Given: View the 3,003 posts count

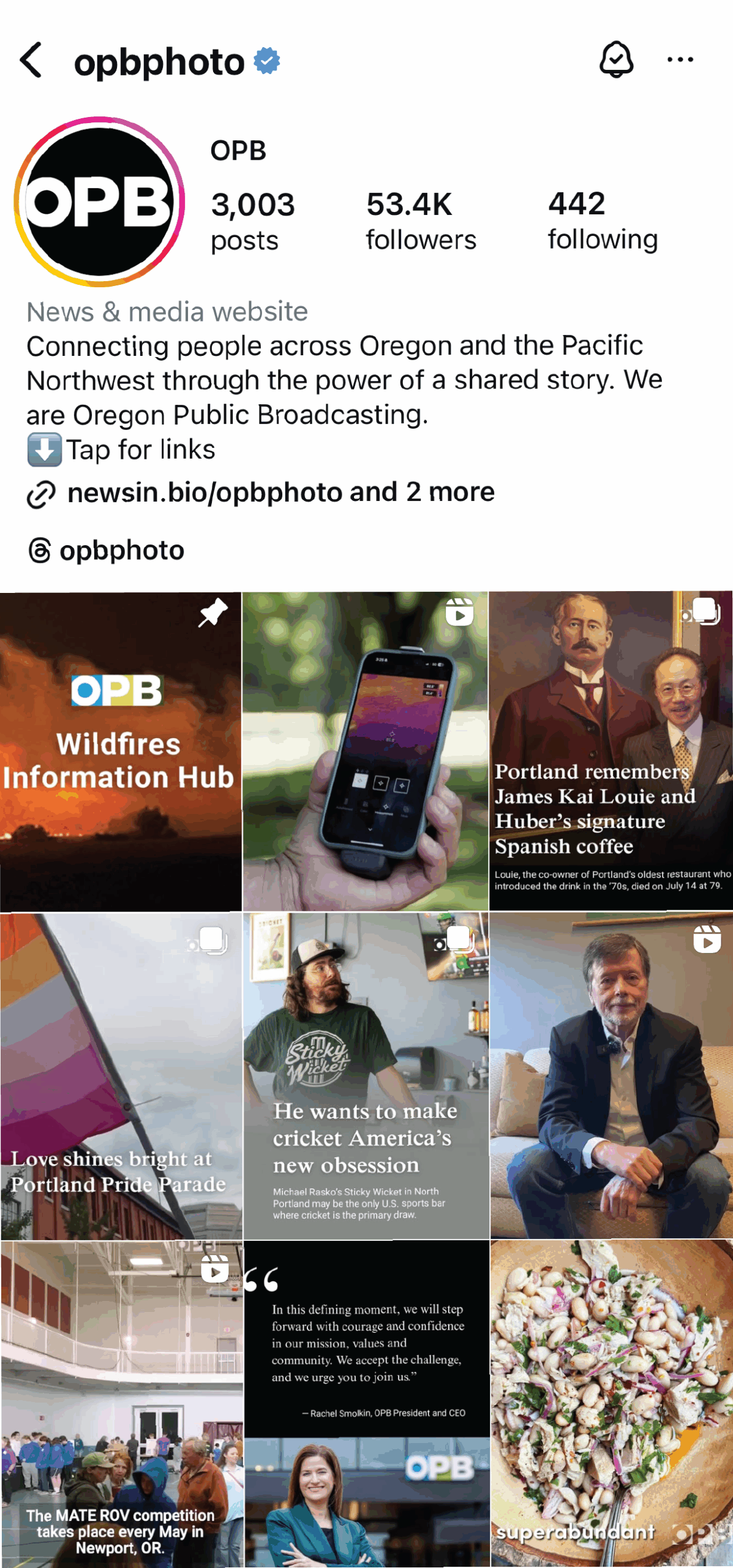Looking at the screenshot, I should pos(252,221).
